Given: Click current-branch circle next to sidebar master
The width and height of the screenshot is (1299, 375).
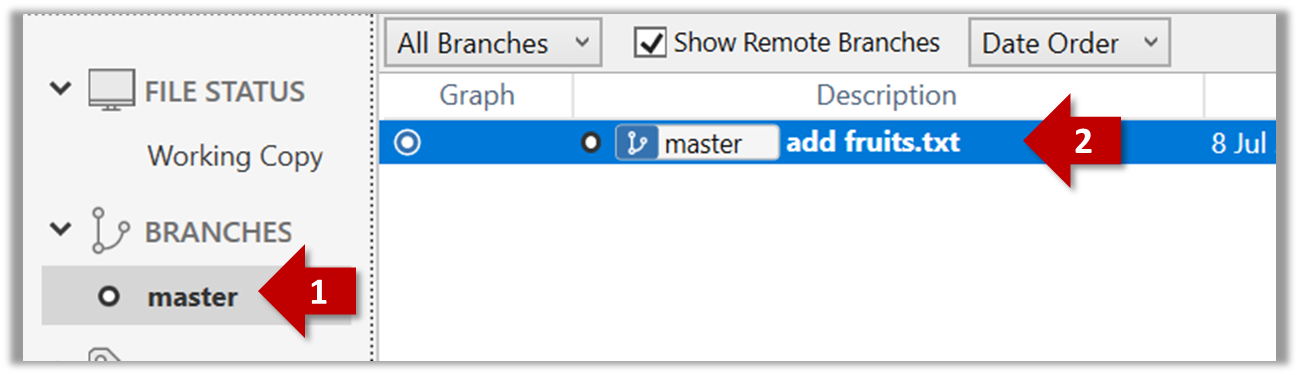Looking at the screenshot, I should 109,296.
